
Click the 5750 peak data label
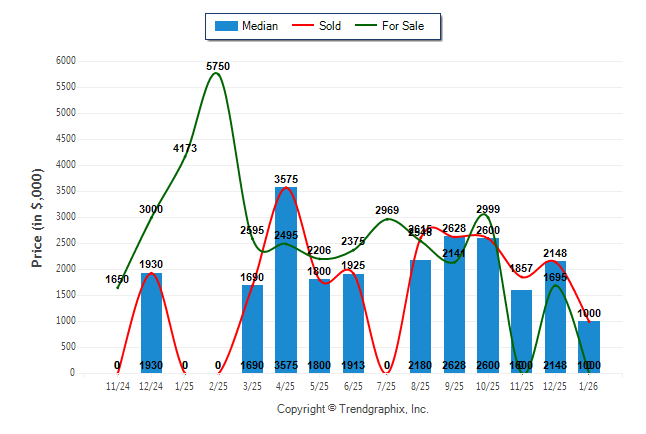pyautogui.click(x=218, y=66)
